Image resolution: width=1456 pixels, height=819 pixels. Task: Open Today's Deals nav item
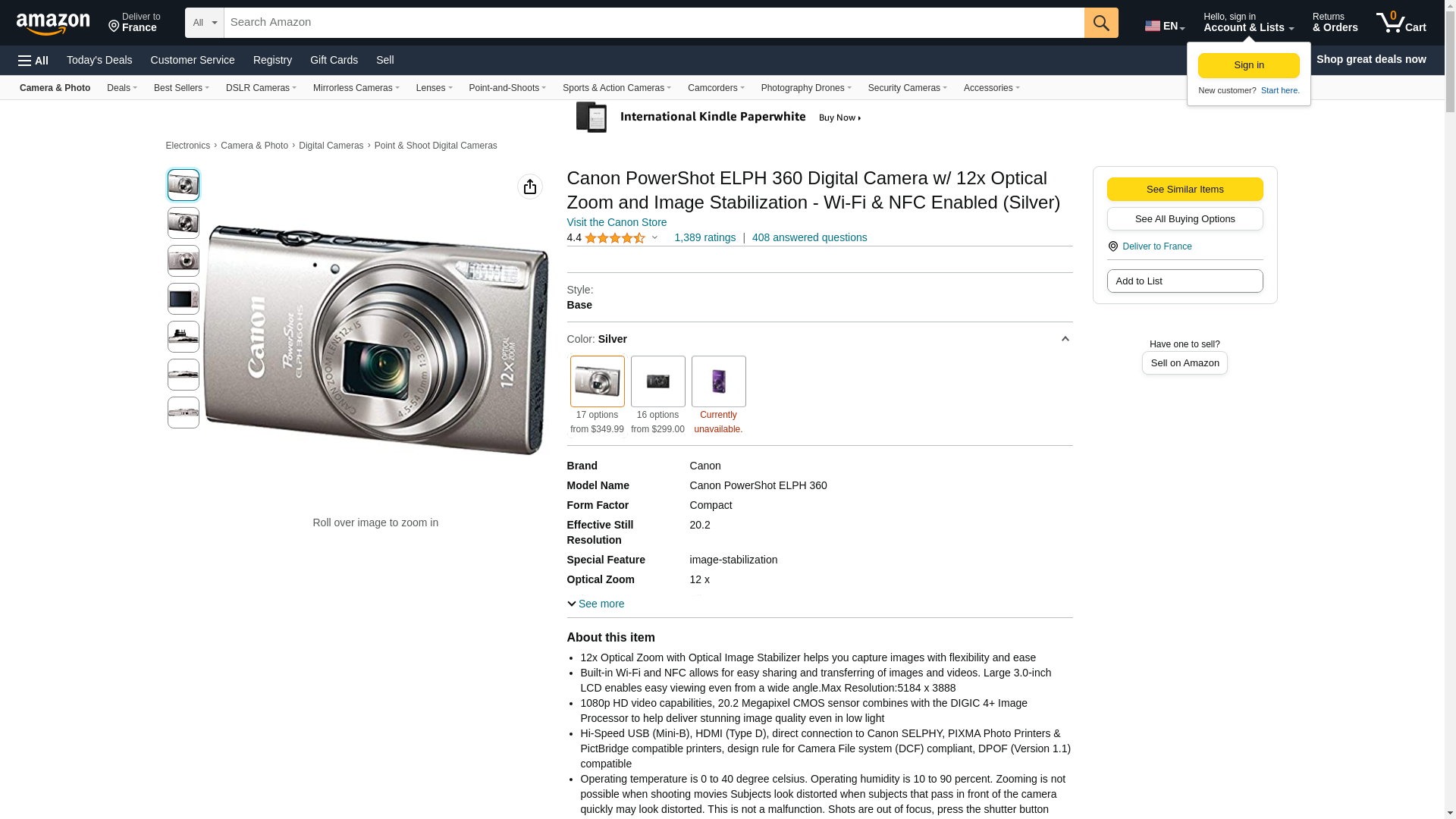coord(99,60)
